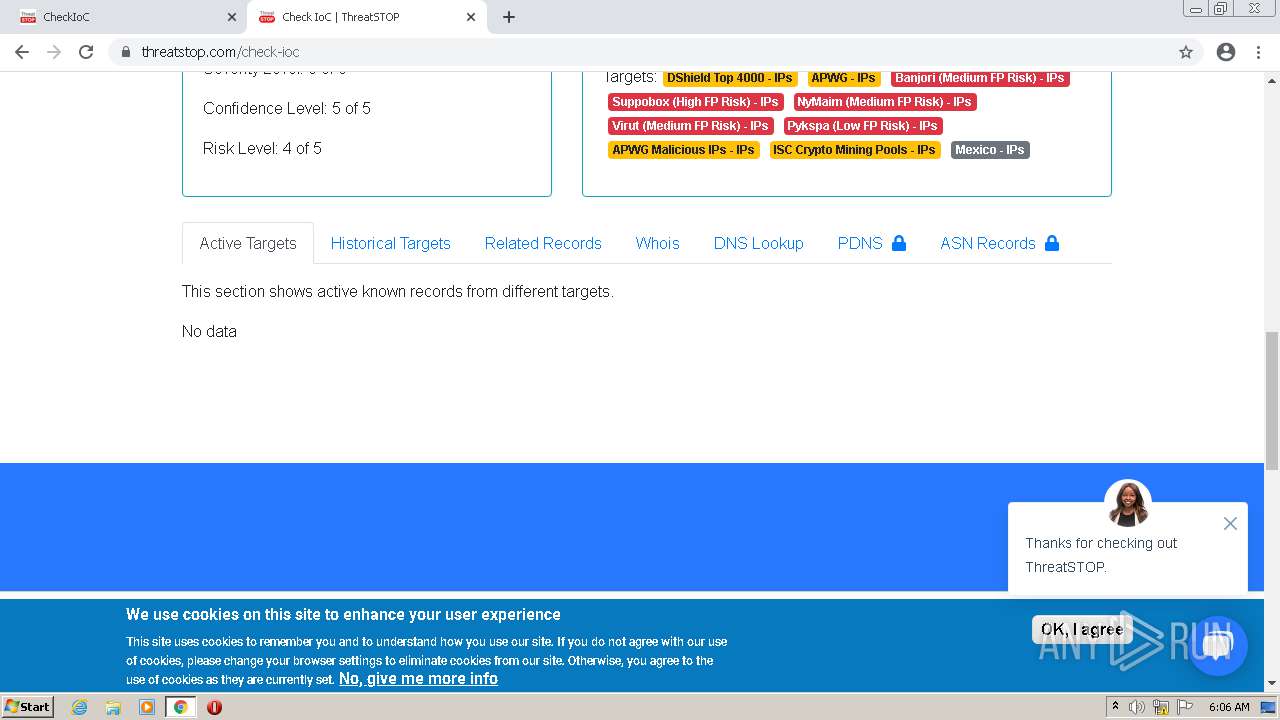Open the Historical Targets tab
Viewport: 1280px width, 720px height.
[391, 243]
